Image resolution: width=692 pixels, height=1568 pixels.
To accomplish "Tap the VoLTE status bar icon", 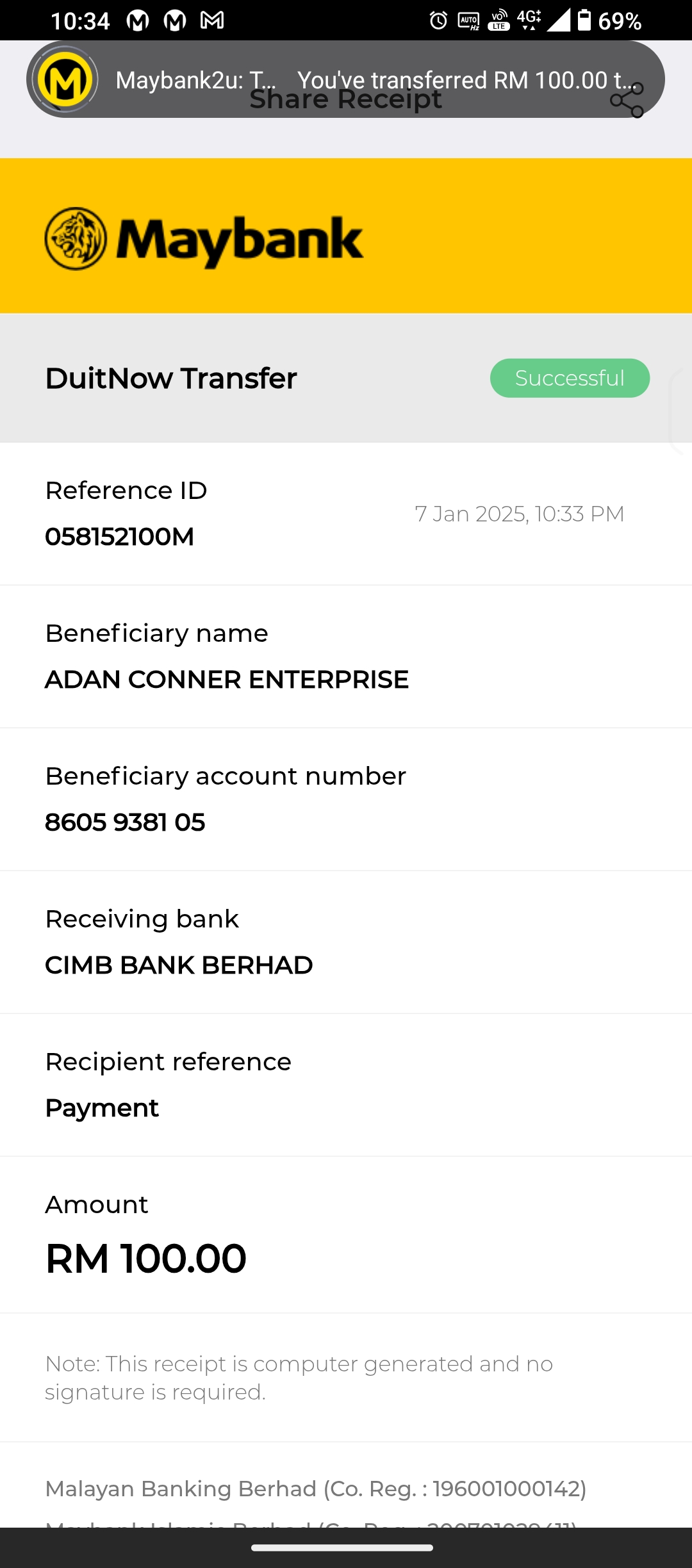I will click(498, 20).
